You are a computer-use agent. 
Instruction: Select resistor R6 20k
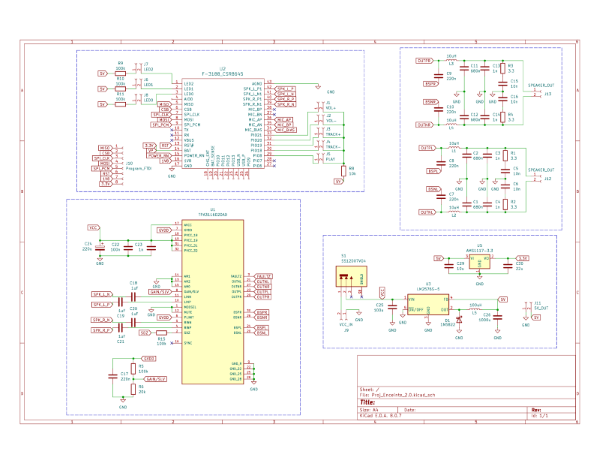pos(133,389)
